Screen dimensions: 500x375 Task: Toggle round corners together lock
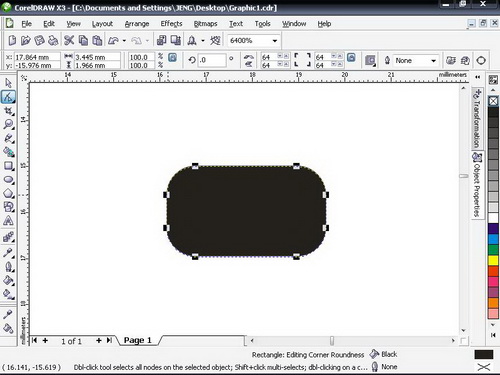(x=351, y=57)
